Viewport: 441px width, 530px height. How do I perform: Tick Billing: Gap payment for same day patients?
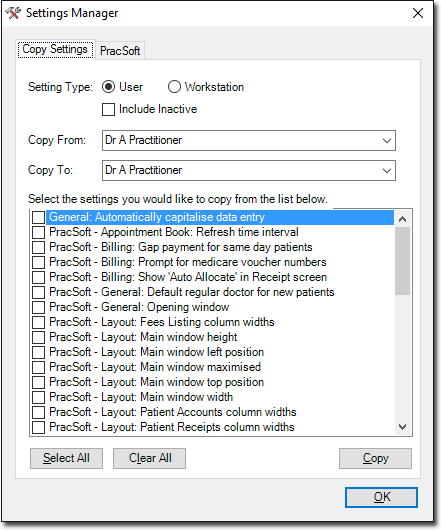click(38, 247)
